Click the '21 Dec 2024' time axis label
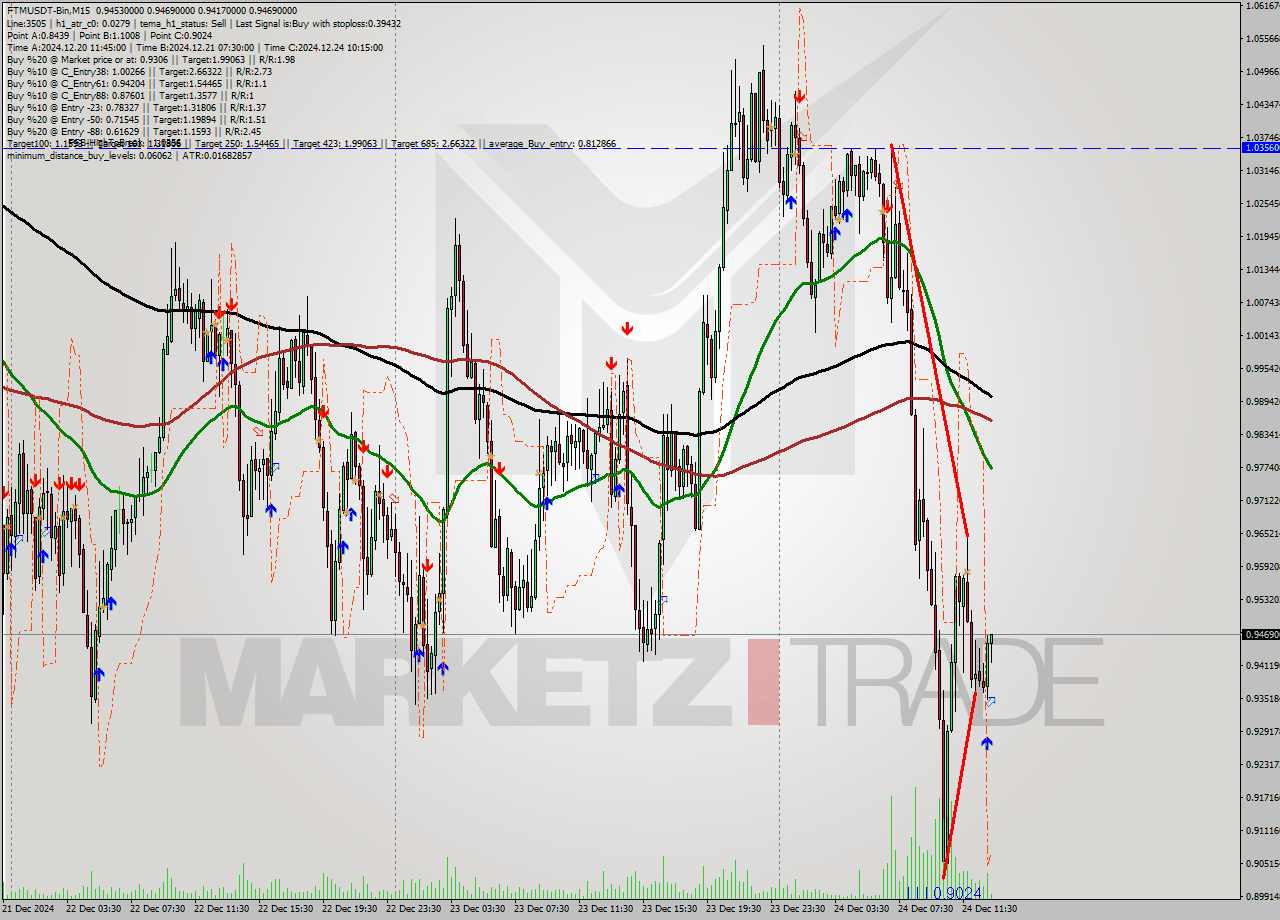 tap(28, 908)
